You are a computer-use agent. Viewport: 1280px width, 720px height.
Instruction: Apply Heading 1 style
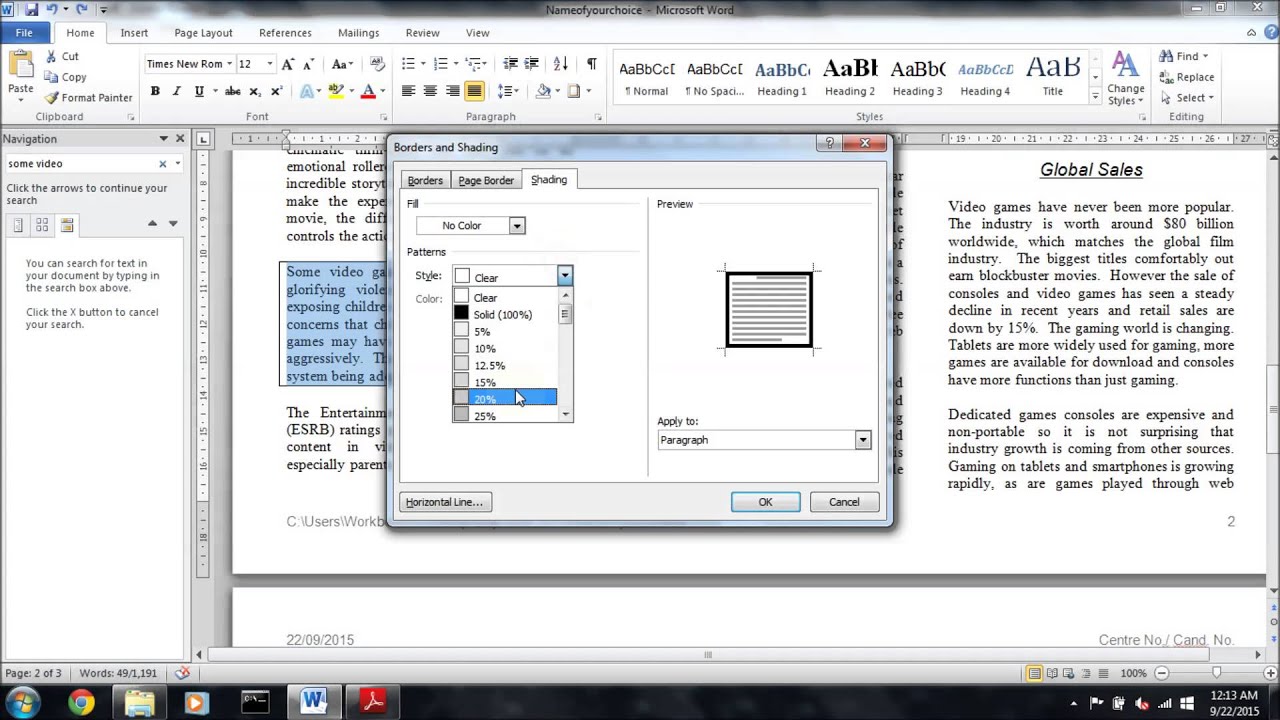click(781, 78)
